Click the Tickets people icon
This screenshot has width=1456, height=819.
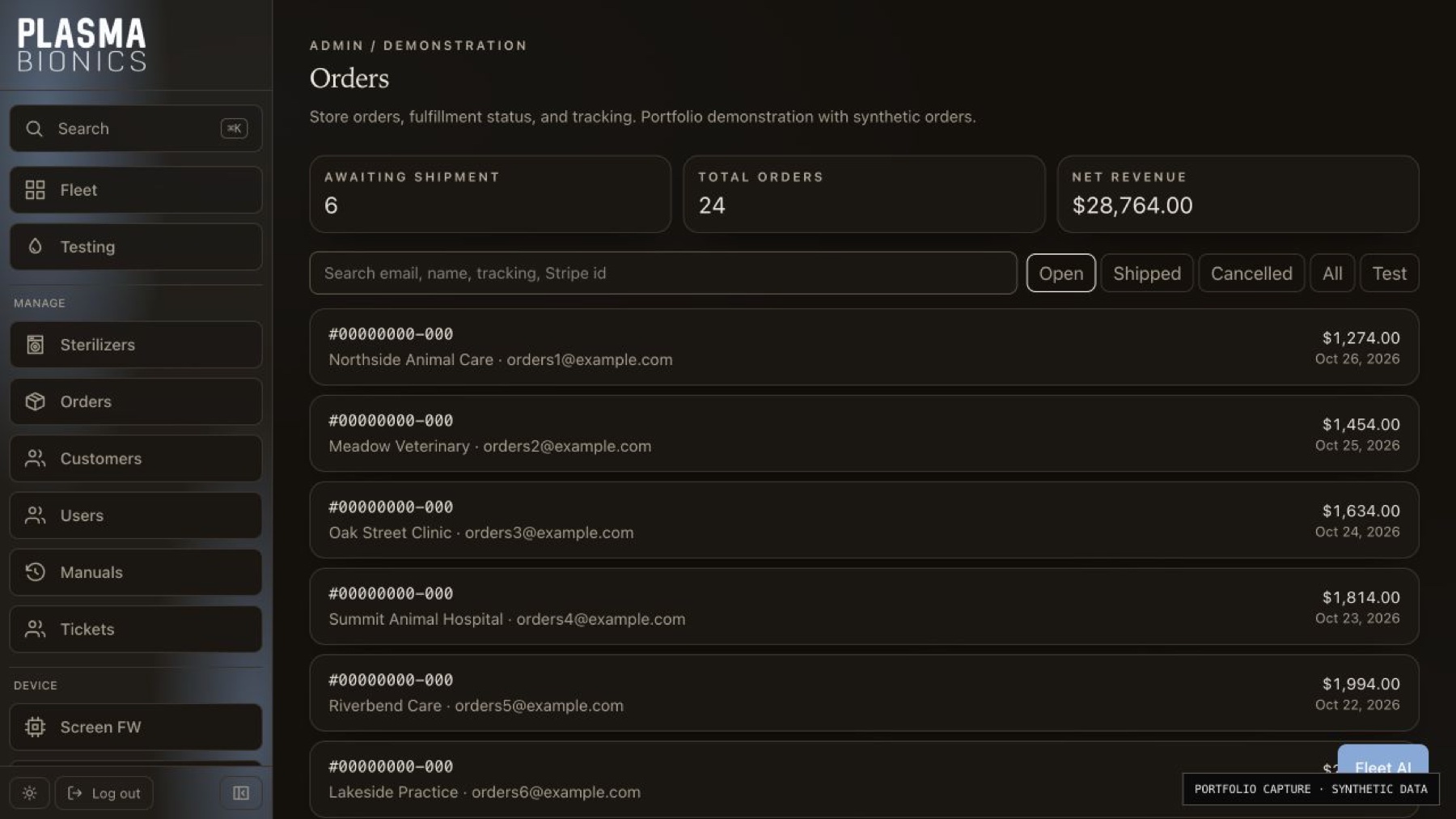coord(35,629)
